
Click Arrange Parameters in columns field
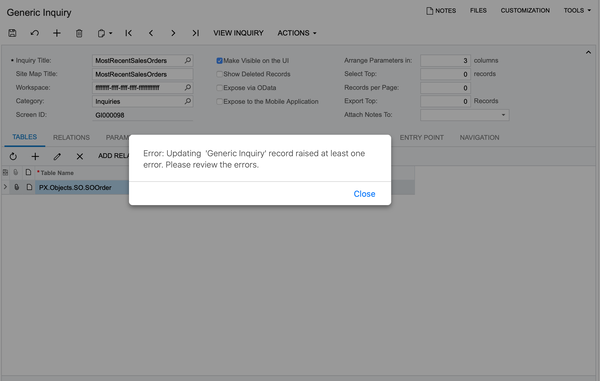point(445,60)
